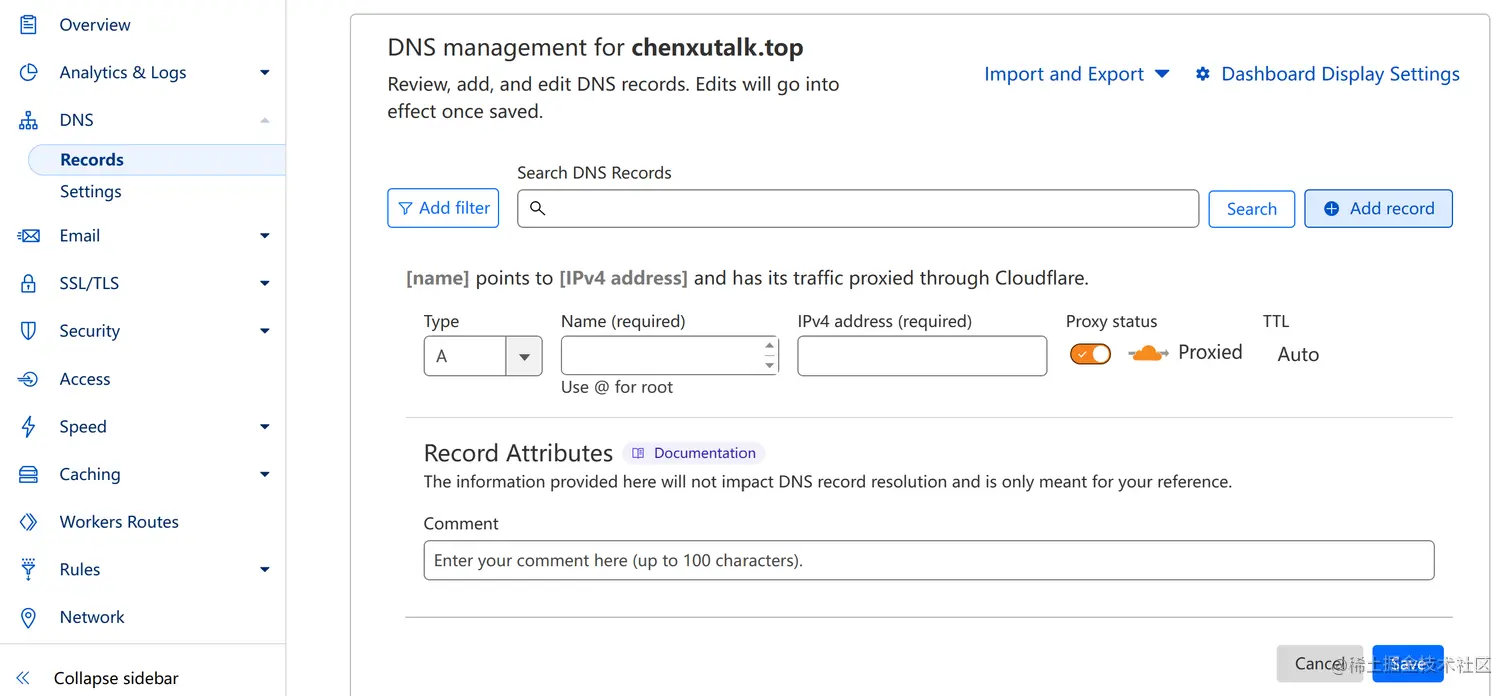Open DNS Settings in sidebar
The width and height of the screenshot is (1512, 696).
pyautogui.click(x=90, y=191)
